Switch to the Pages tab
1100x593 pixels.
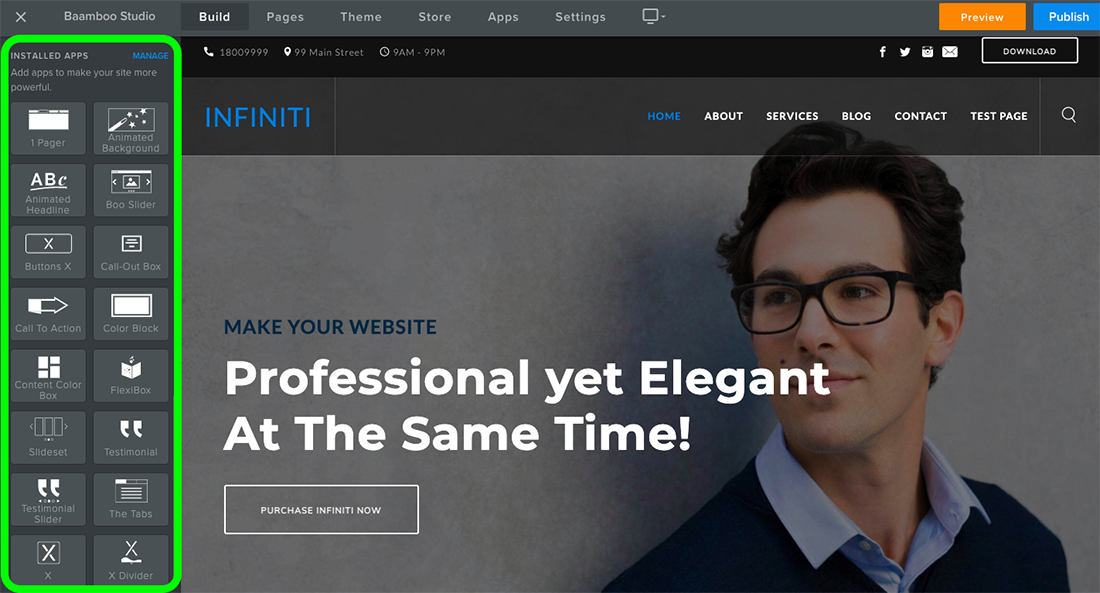285,17
